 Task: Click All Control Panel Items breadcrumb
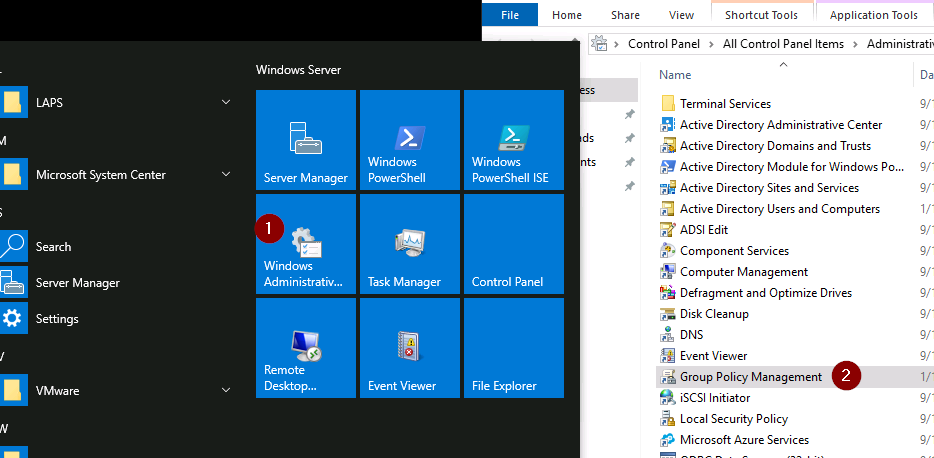tap(783, 44)
